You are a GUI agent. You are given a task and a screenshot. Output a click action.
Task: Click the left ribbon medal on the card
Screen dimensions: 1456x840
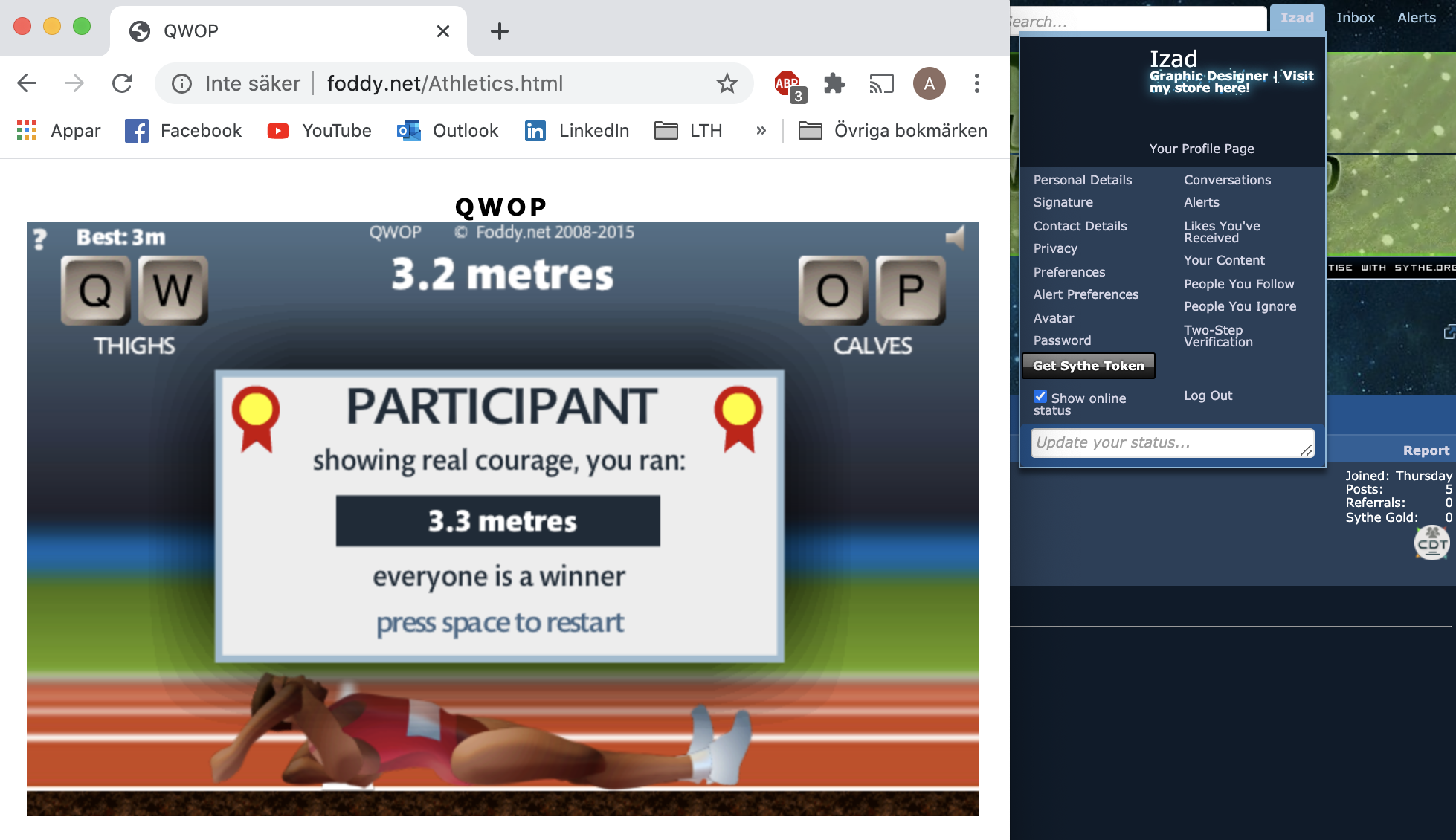click(x=256, y=419)
